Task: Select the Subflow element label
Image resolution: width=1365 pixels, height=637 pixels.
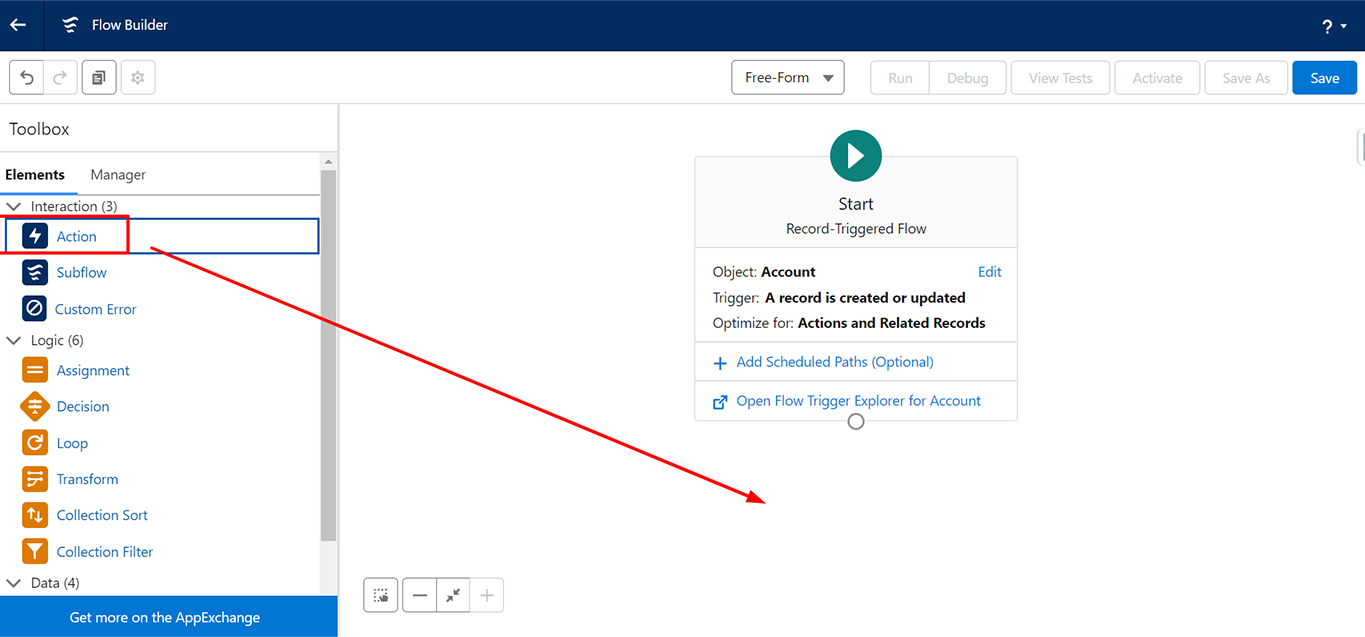Action: point(81,273)
